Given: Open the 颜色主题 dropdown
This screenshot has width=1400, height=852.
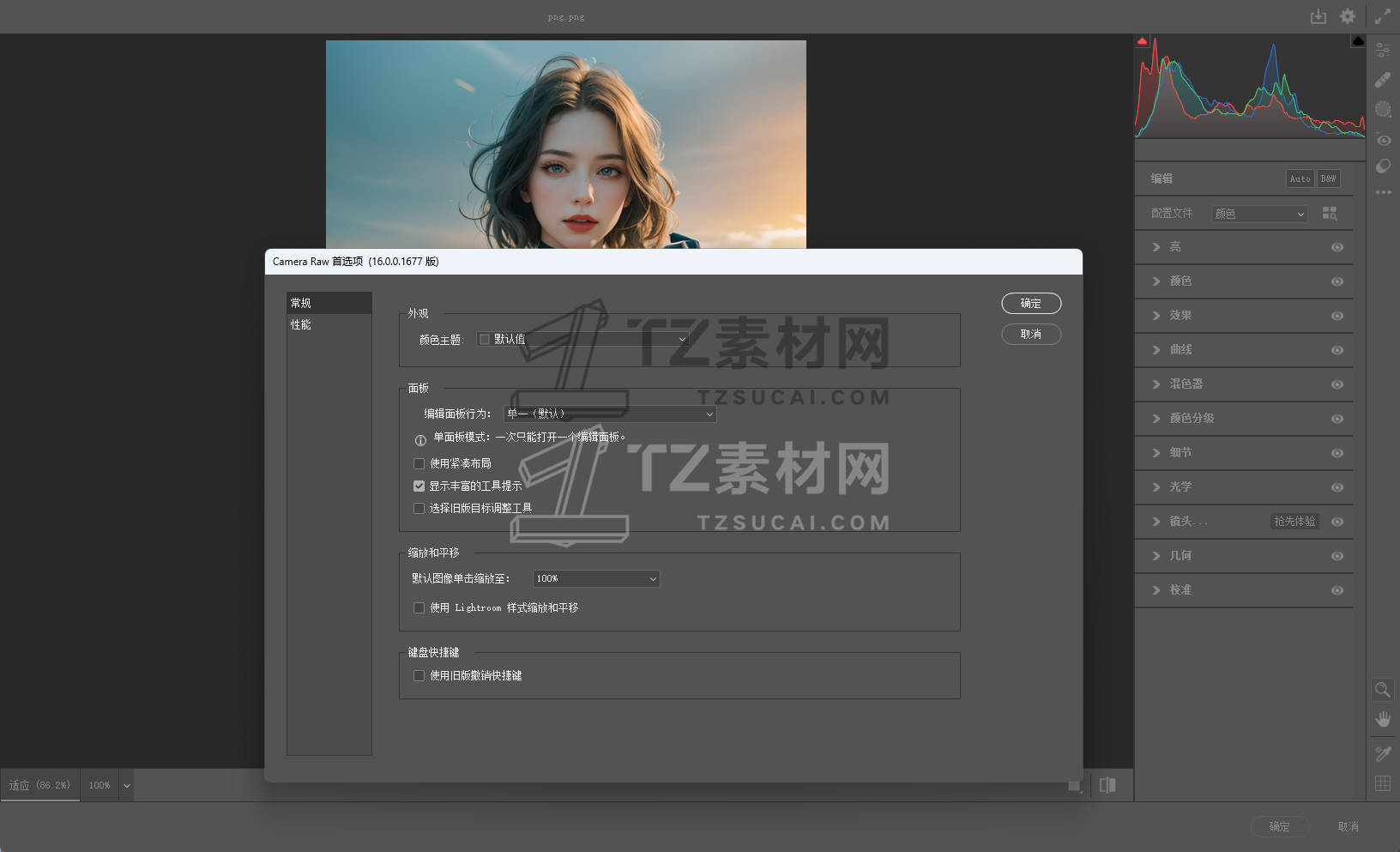Looking at the screenshot, I should [x=582, y=339].
